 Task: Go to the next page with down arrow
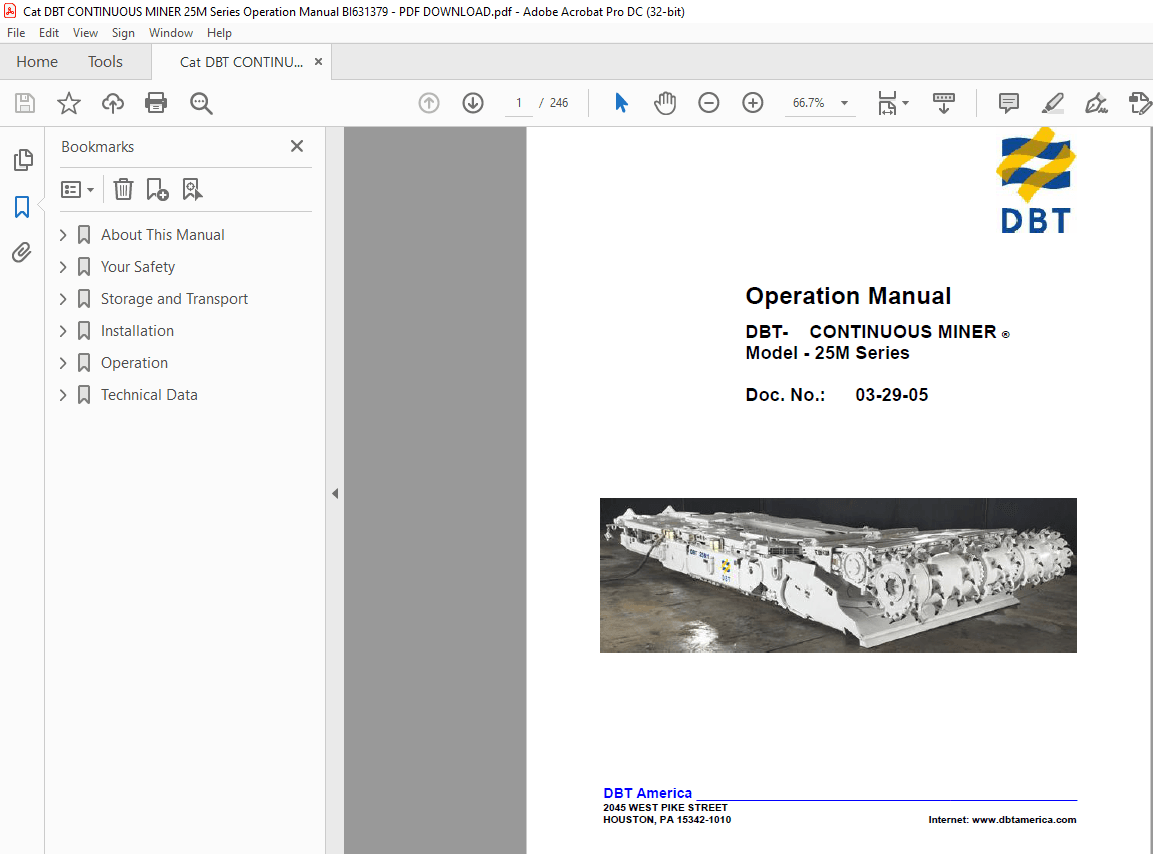[472, 103]
